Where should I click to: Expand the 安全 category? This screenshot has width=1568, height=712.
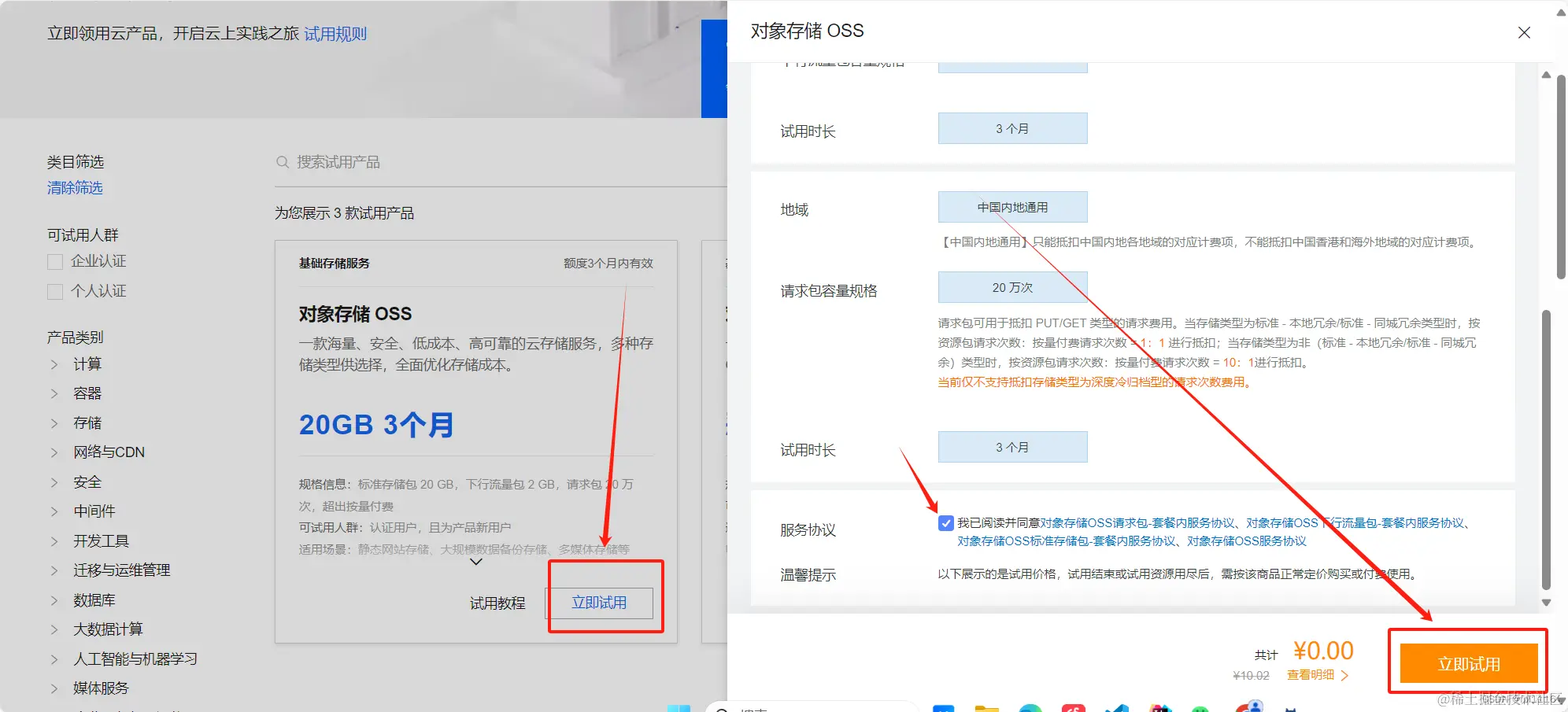click(x=54, y=482)
